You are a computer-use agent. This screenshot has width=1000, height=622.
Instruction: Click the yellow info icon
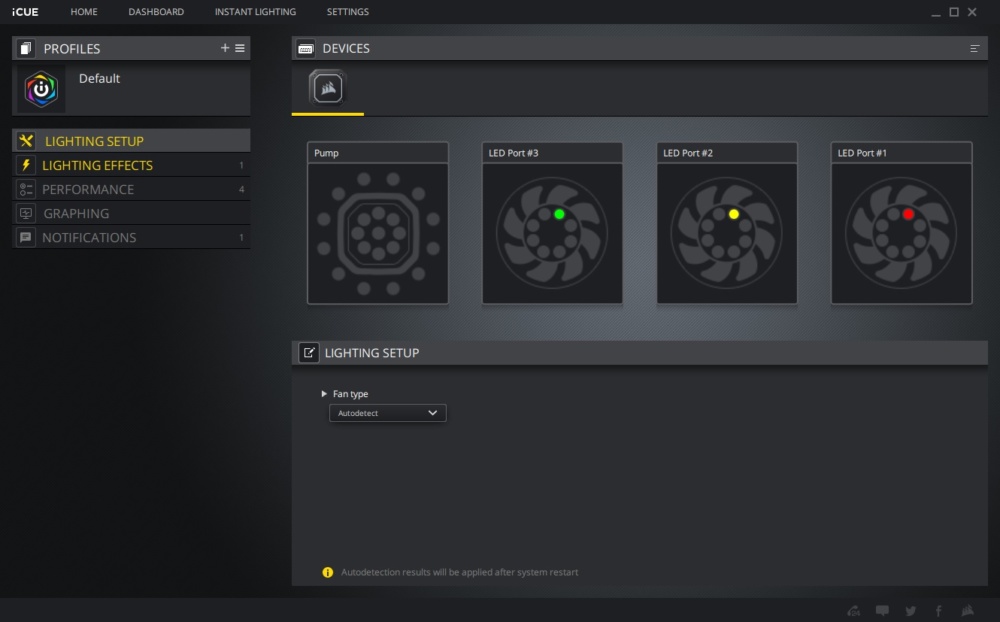click(328, 572)
